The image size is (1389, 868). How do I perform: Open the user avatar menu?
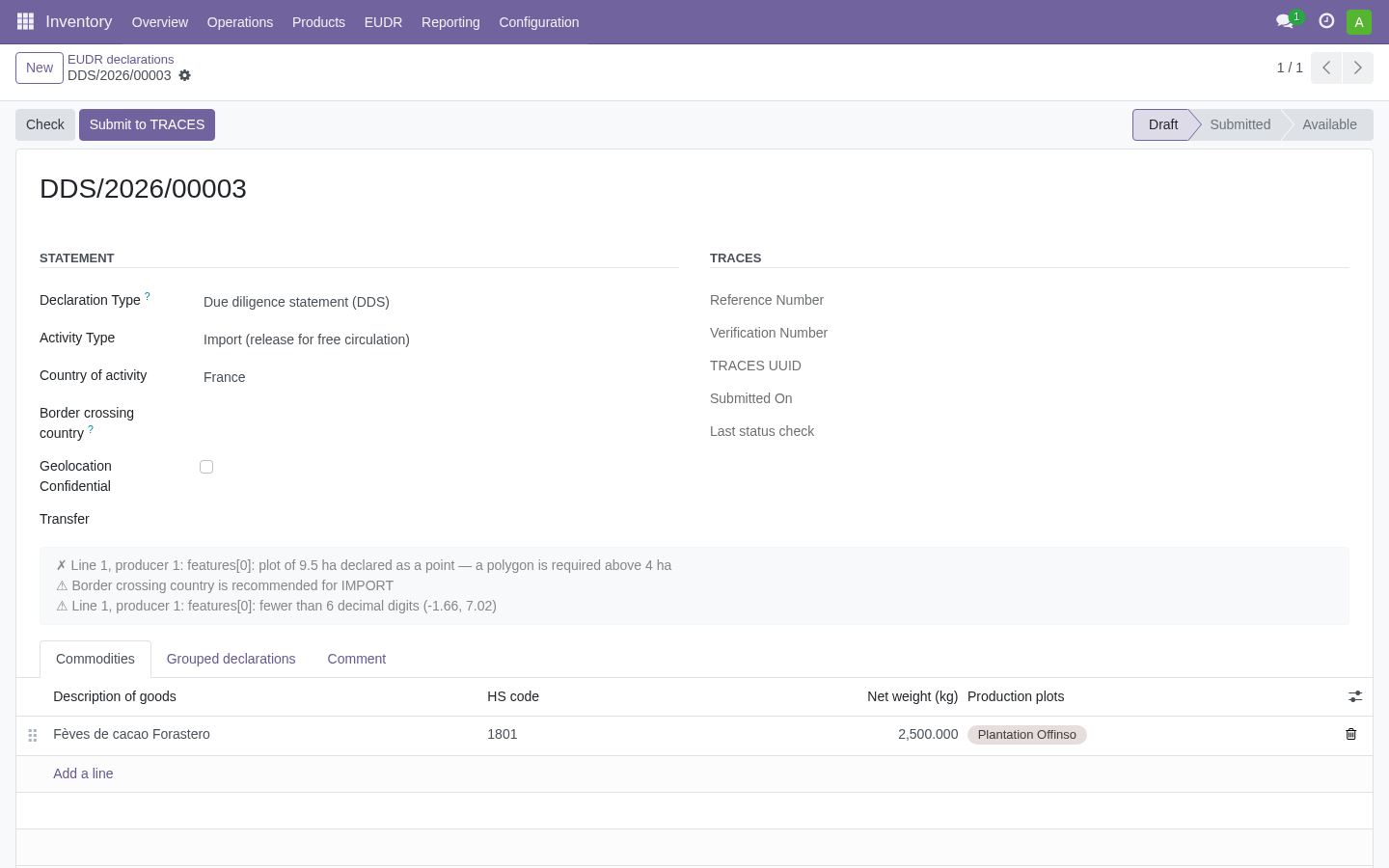[1359, 22]
